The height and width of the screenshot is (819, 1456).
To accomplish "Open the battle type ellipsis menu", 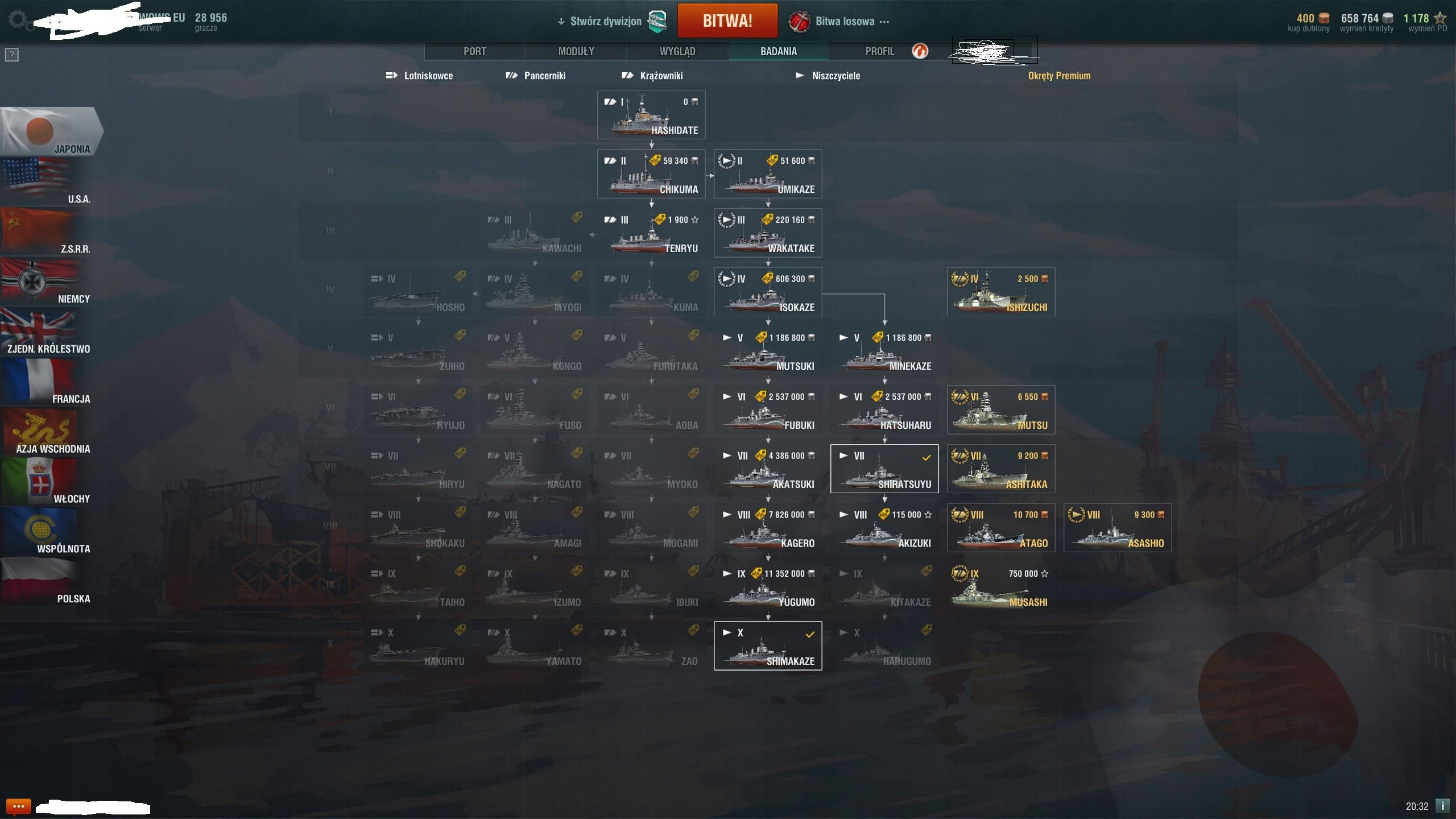I will pos(884,22).
